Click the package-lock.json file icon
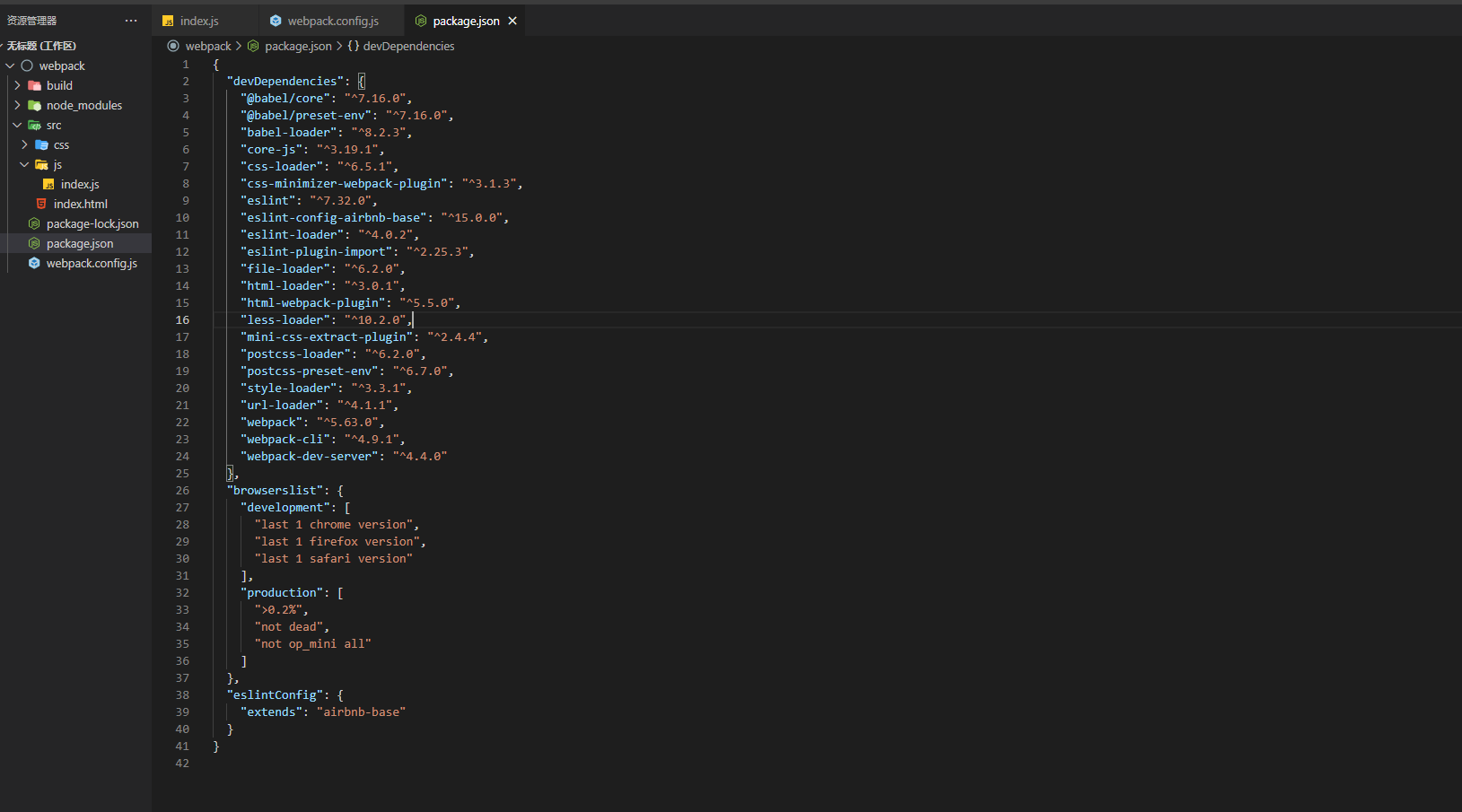This screenshot has width=1462, height=812. (34, 223)
